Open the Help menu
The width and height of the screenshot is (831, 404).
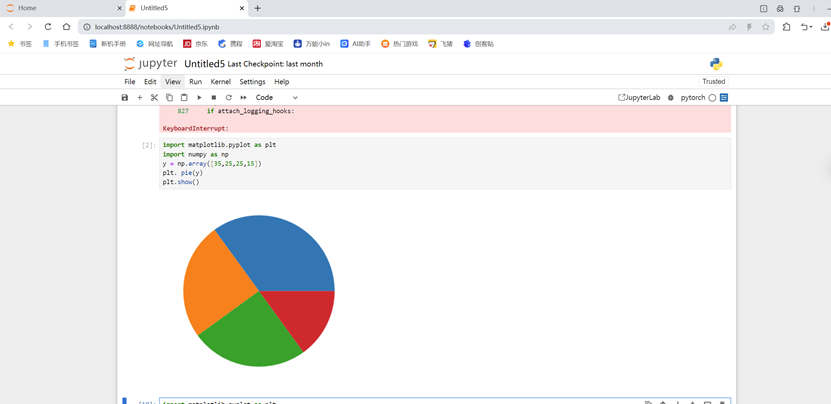pyautogui.click(x=281, y=82)
